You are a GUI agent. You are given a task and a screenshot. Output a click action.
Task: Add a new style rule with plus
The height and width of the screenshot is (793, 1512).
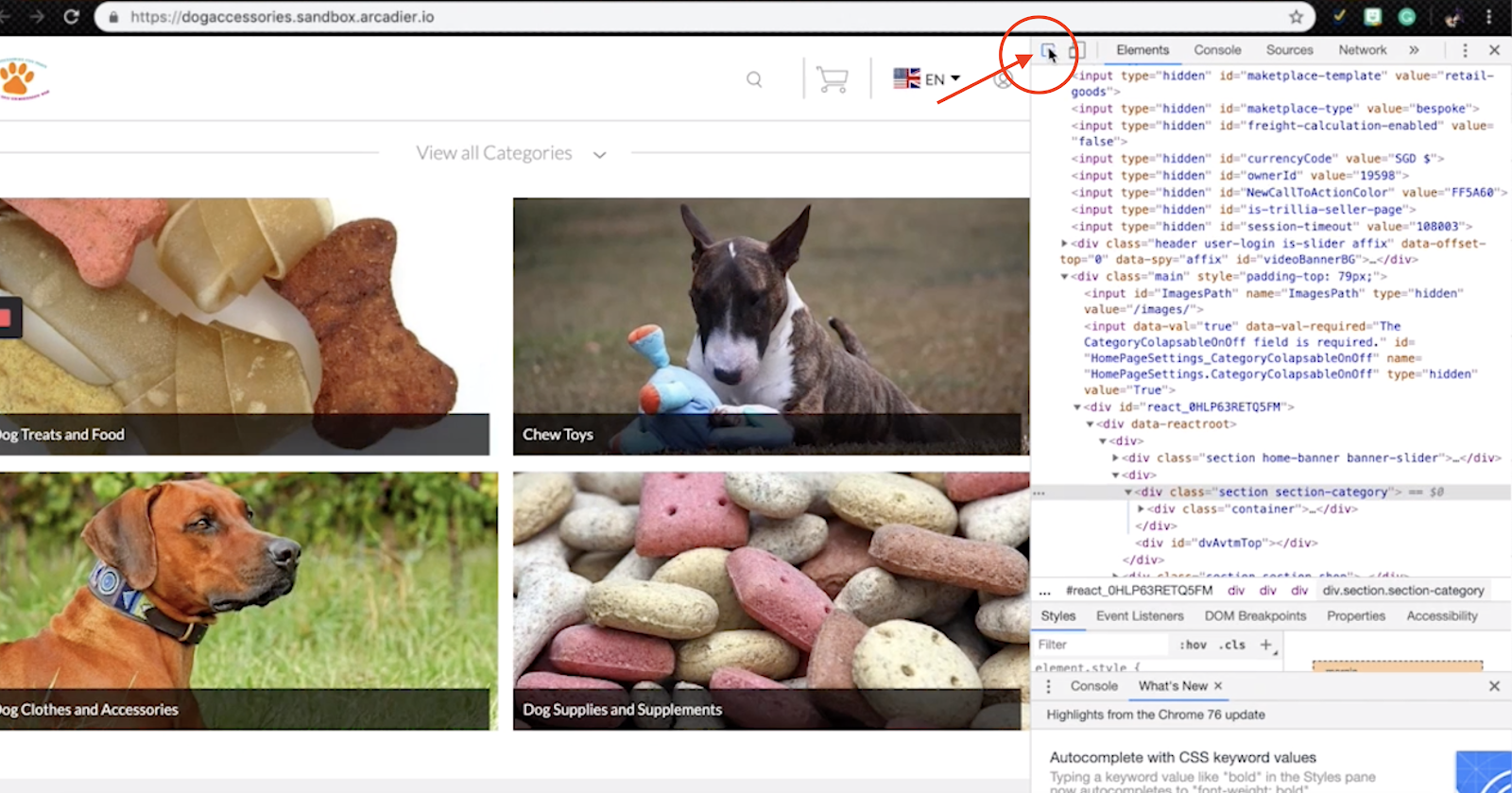(x=1266, y=645)
